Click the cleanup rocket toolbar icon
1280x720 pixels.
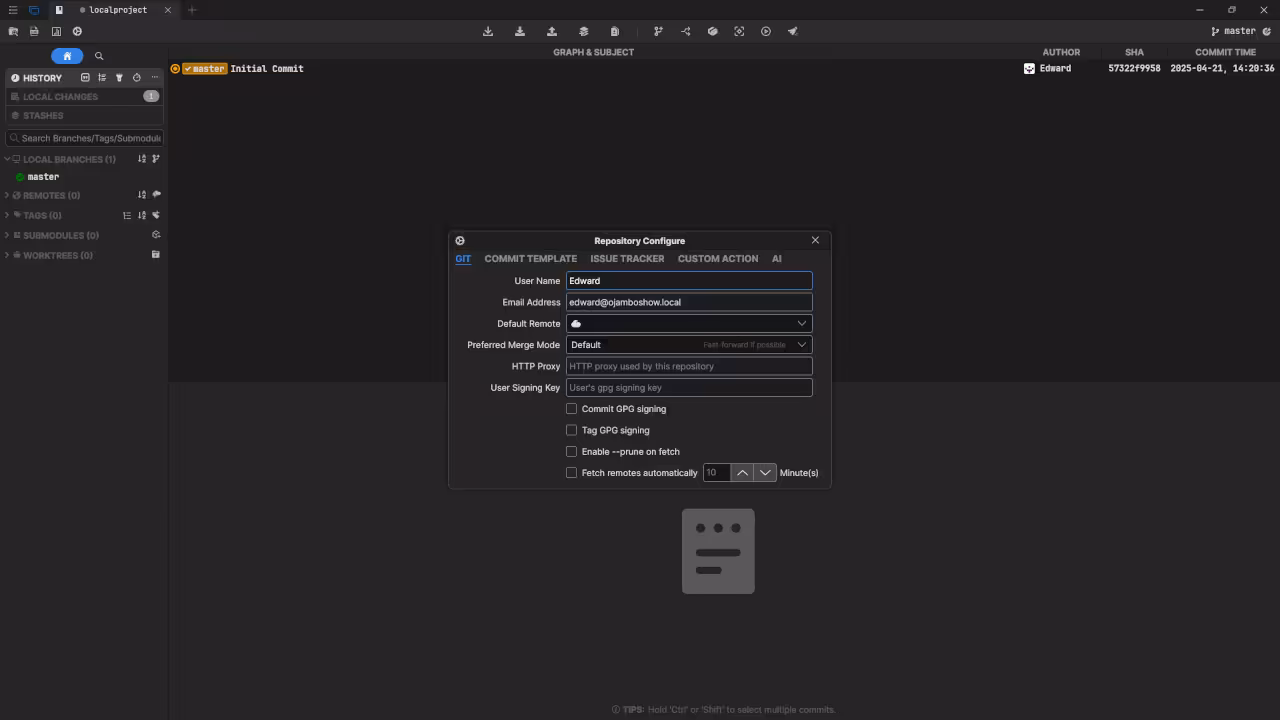(793, 31)
